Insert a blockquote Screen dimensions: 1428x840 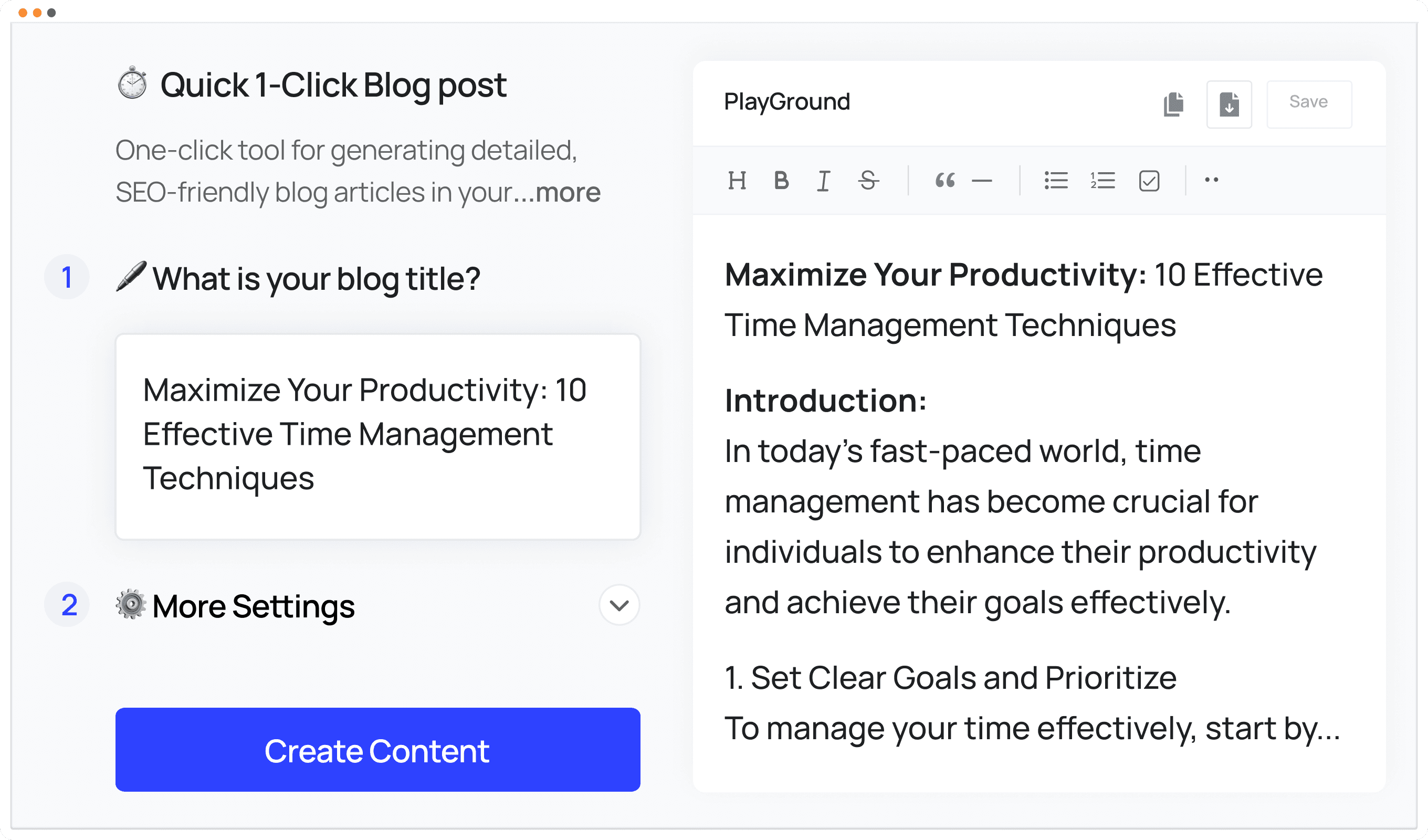click(x=945, y=180)
